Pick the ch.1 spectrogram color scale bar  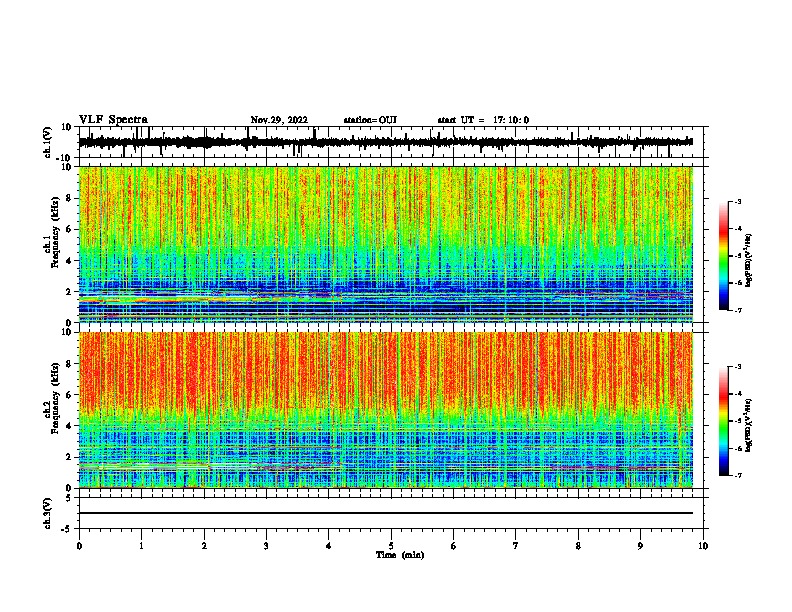pos(724,256)
